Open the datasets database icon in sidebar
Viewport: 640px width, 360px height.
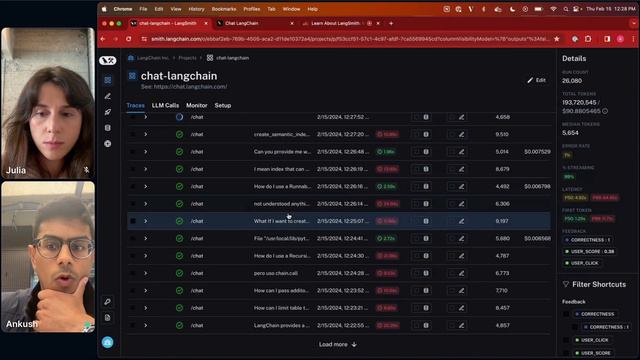(x=108, y=128)
